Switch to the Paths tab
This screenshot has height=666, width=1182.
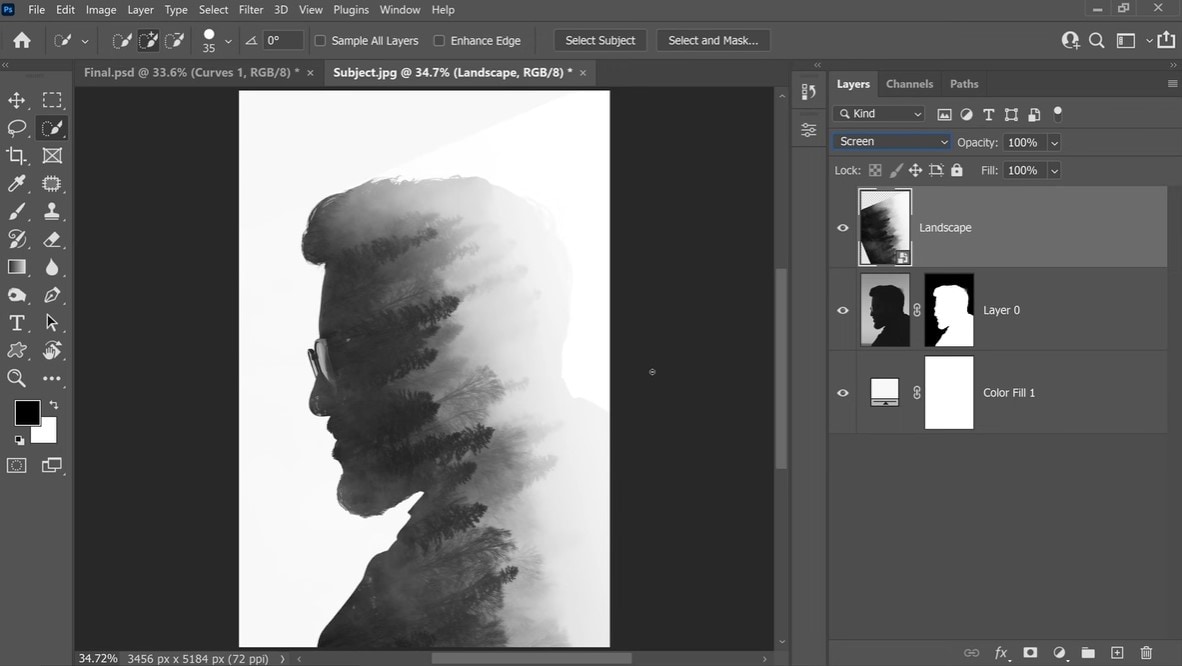click(963, 84)
